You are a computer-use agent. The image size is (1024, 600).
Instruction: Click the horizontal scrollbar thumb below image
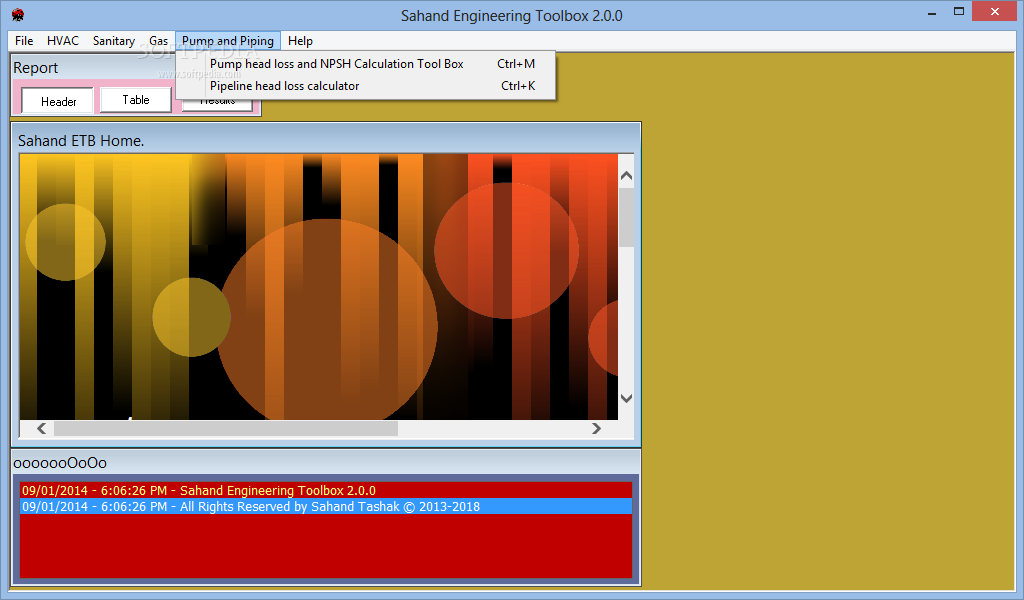[226, 428]
